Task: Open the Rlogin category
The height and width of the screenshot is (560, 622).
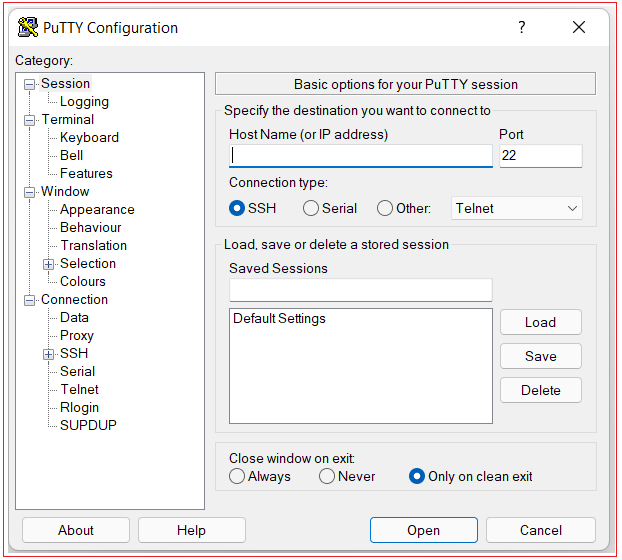Action: coord(79,408)
